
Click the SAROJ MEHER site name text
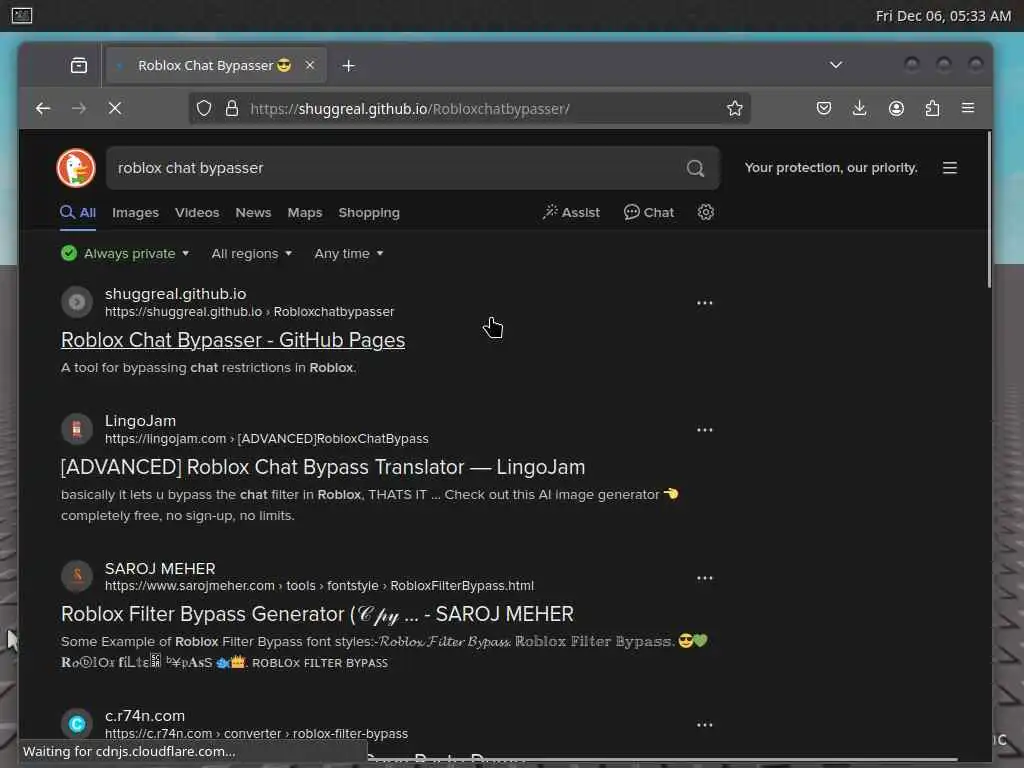click(x=160, y=569)
